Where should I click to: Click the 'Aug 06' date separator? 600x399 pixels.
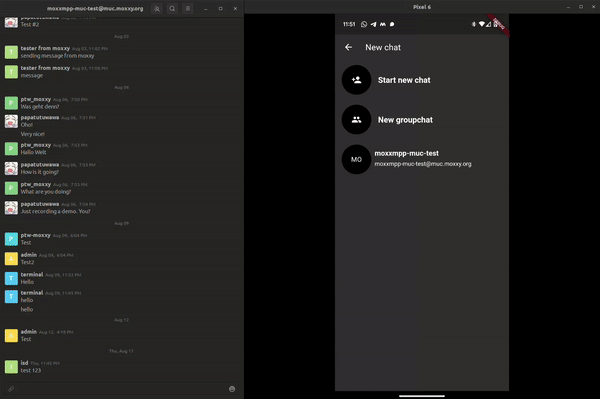click(121, 87)
